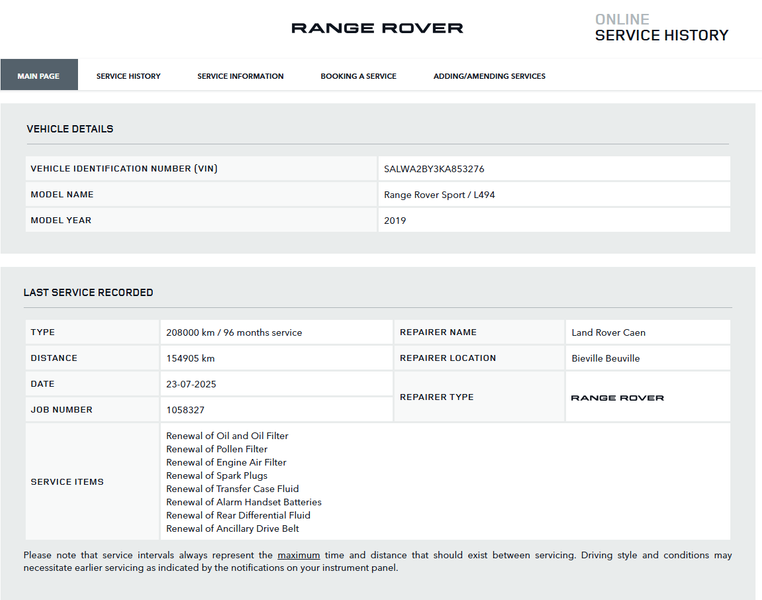The width and height of the screenshot is (762, 600).
Task: Open Adding/Amending Services tab
Action: coord(489,76)
